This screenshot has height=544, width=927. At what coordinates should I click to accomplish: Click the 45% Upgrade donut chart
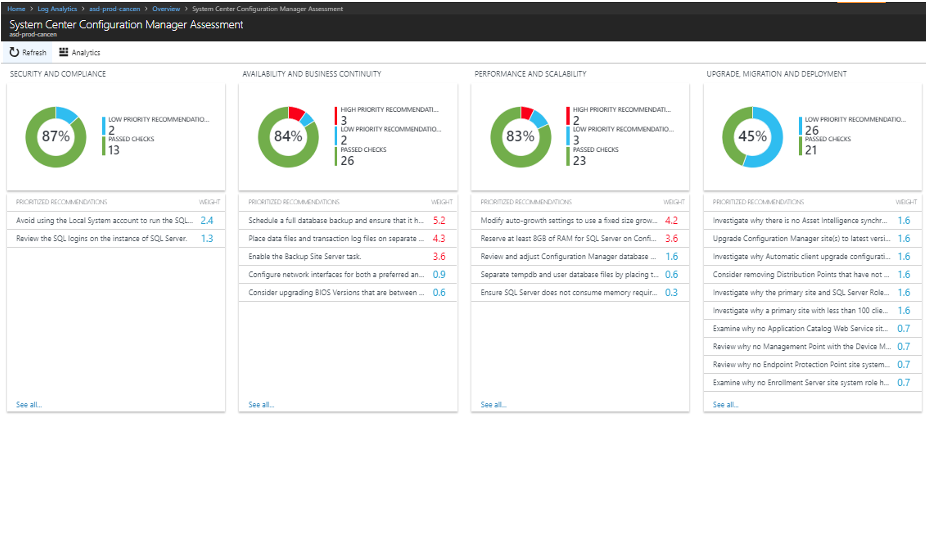click(752, 137)
